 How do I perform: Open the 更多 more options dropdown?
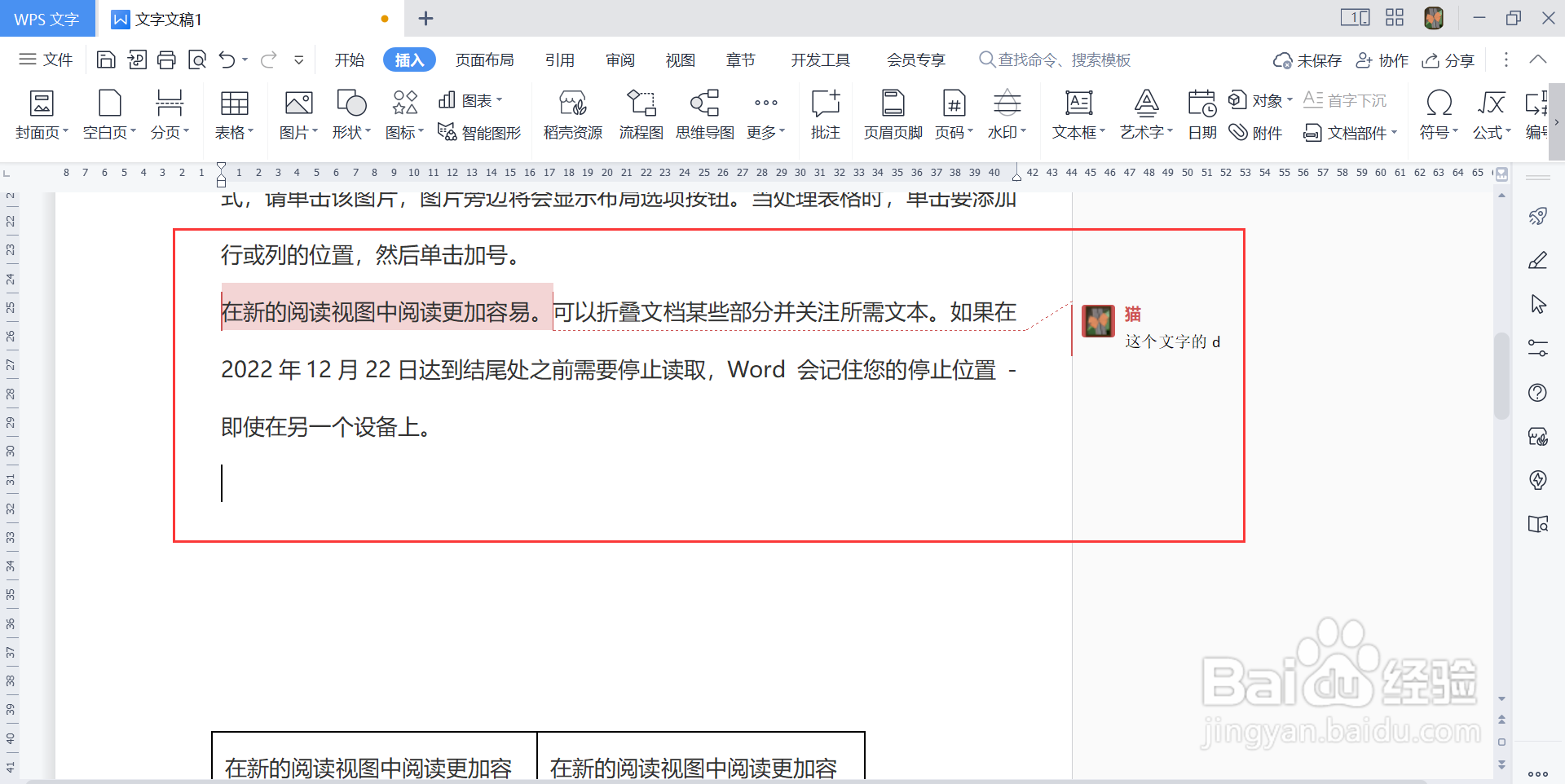pyautogui.click(x=766, y=114)
